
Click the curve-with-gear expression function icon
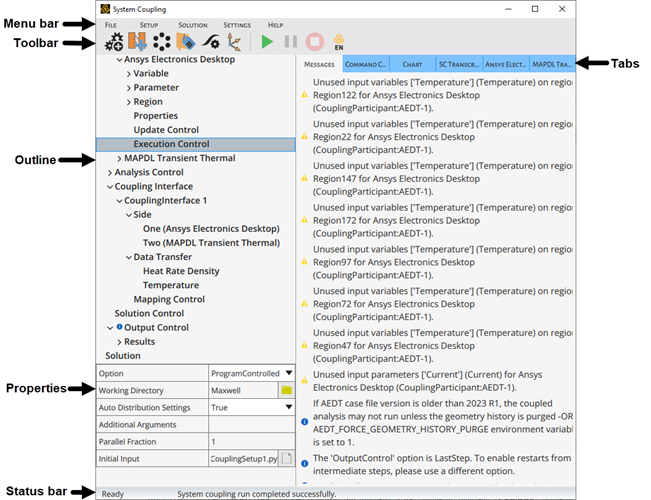pyautogui.click(x=211, y=42)
